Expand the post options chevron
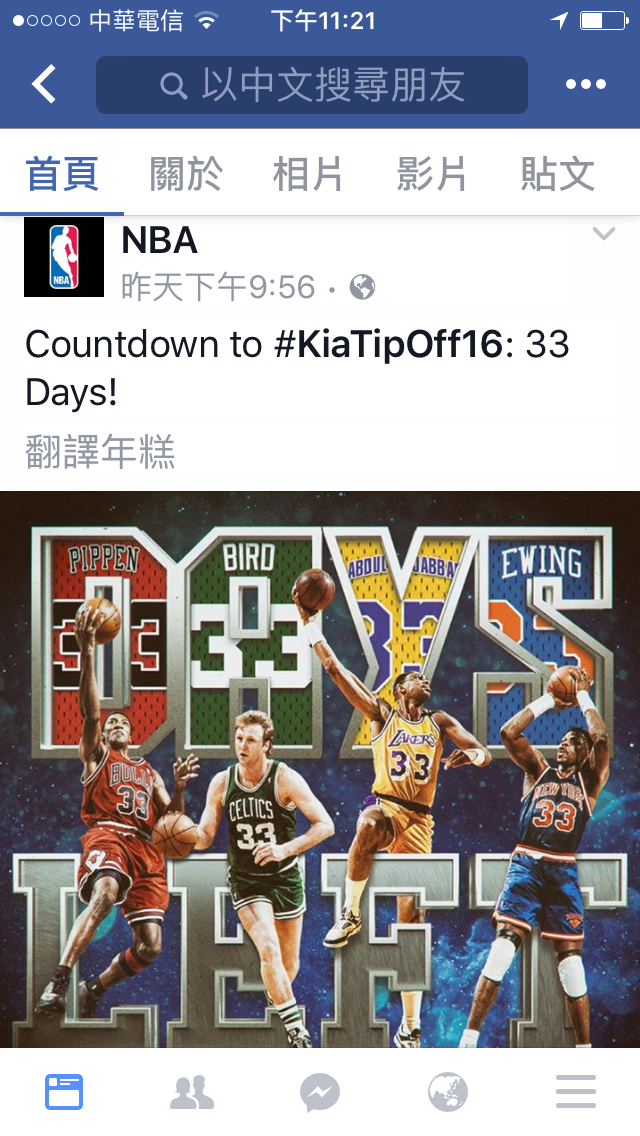 click(x=604, y=233)
